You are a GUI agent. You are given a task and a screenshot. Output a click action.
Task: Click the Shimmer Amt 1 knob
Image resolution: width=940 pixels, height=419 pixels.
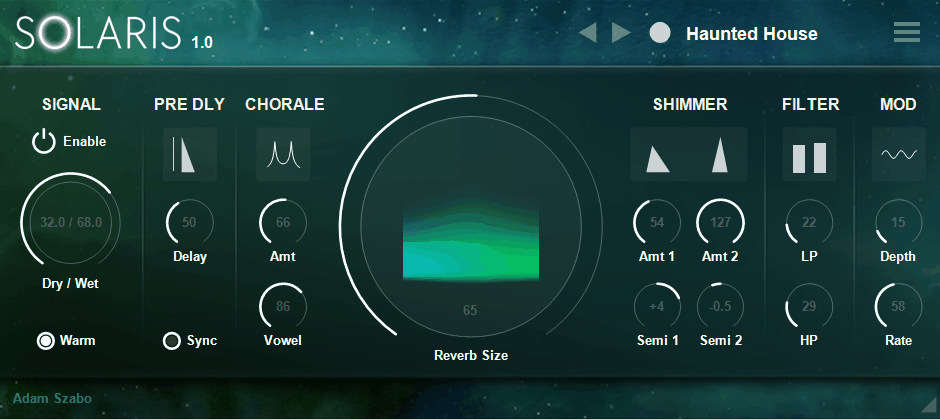(x=658, y=222)
